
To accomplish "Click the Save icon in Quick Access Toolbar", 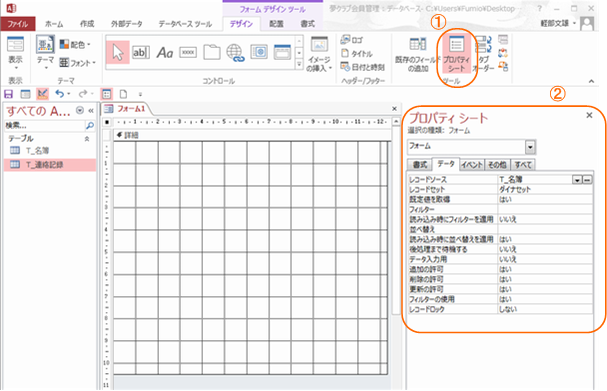I will coord(8,94).
